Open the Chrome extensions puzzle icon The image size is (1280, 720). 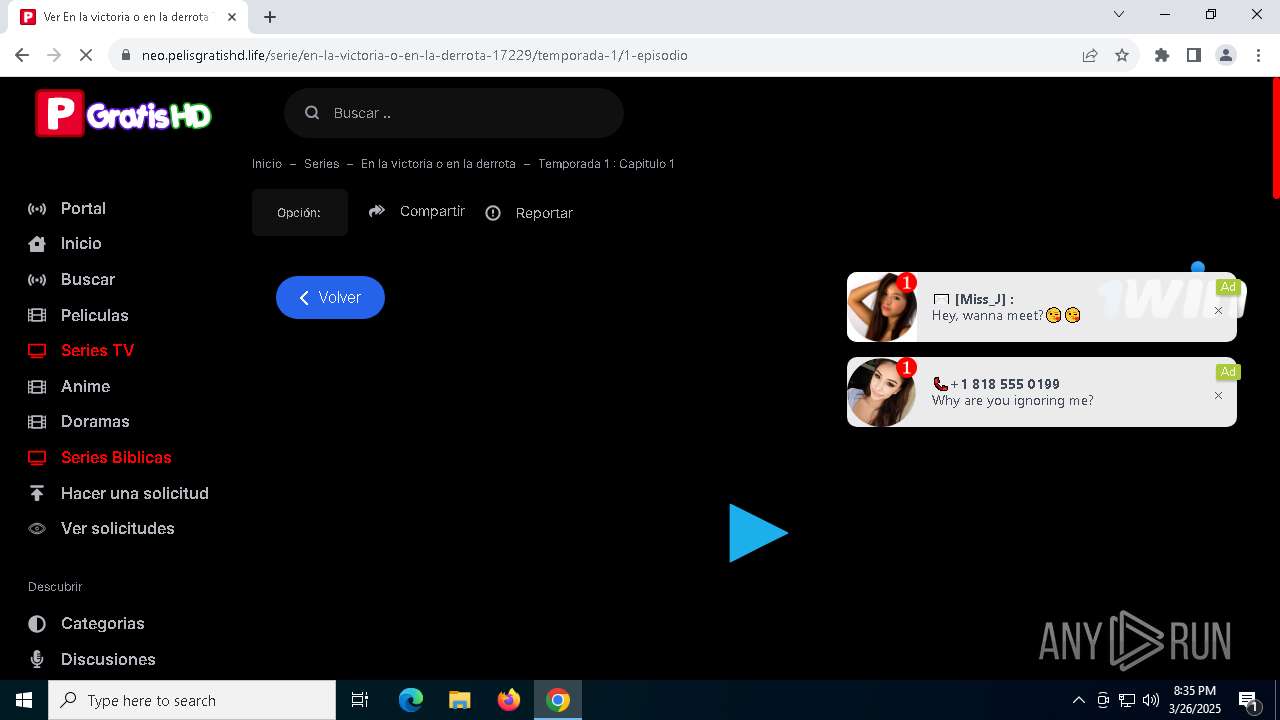click(1162, 55)
